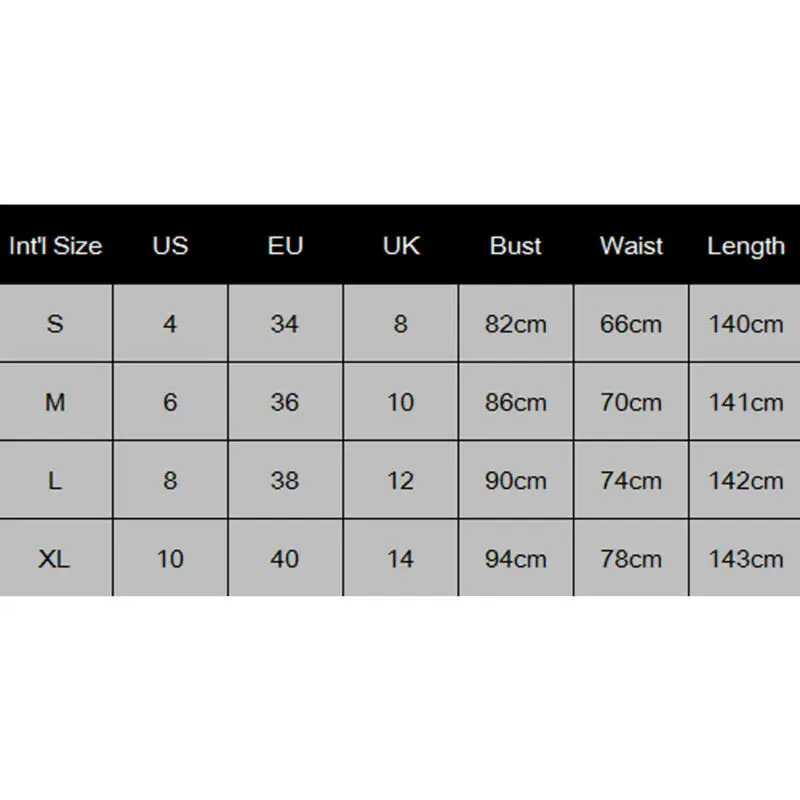800x800 pixels.
Task: Select the L size cell
Action: [56, 480]
